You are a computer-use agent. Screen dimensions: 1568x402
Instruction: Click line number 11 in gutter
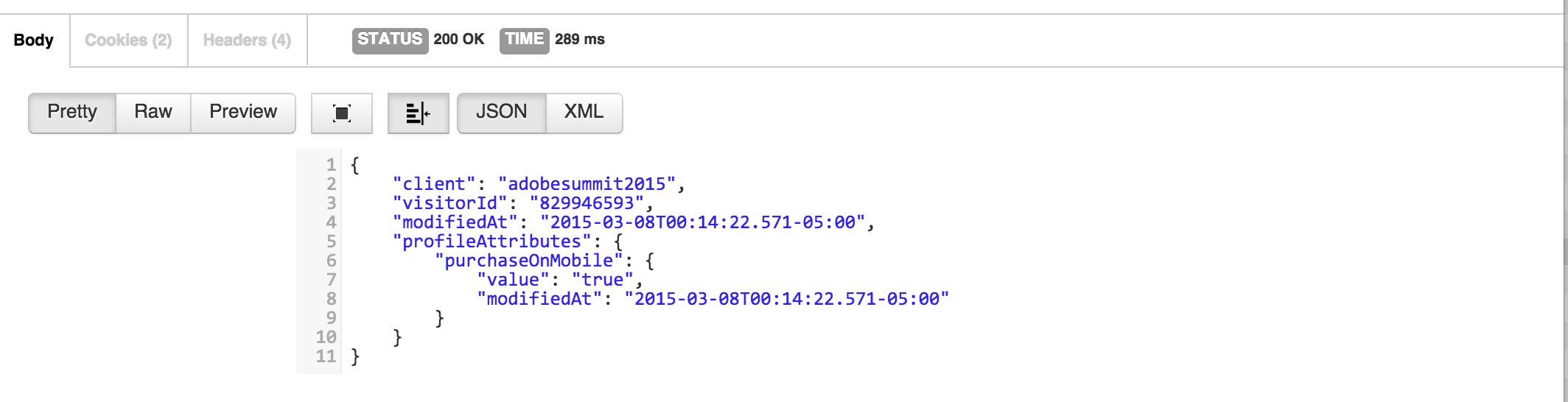(x=326, y=356)
